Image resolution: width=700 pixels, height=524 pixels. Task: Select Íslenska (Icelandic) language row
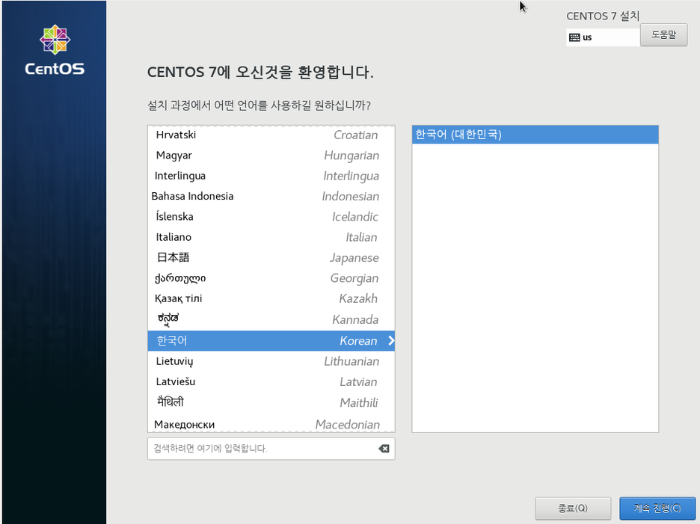coord(271,217)
